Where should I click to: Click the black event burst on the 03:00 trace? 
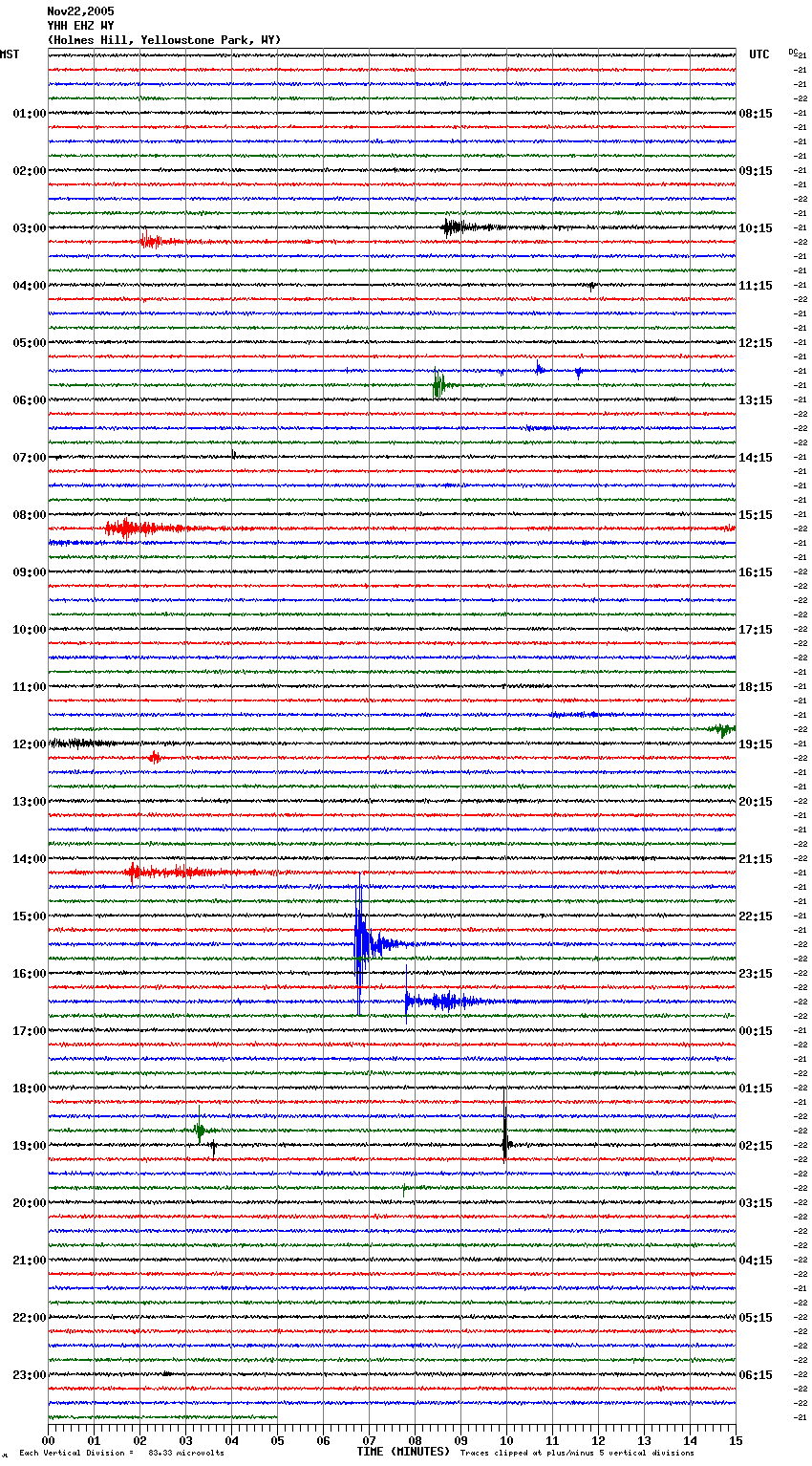[x=466, y=227]
